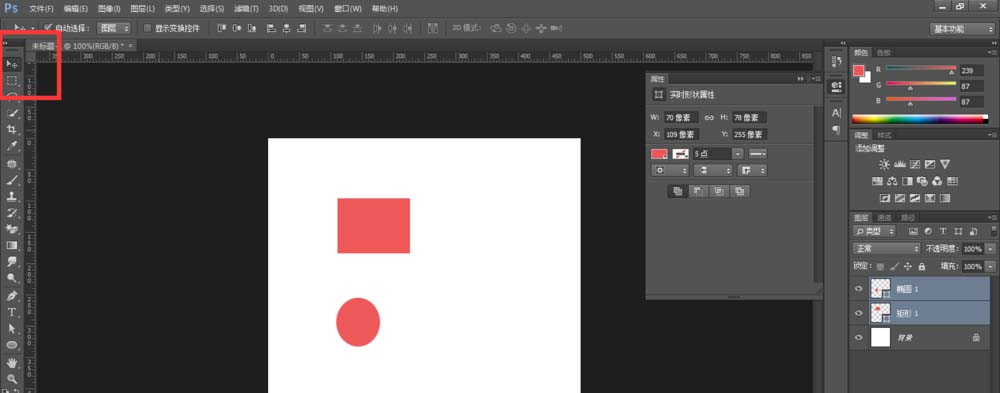Select the Crop tool
Screen dimensions: 1000x393
pos(11,130)
